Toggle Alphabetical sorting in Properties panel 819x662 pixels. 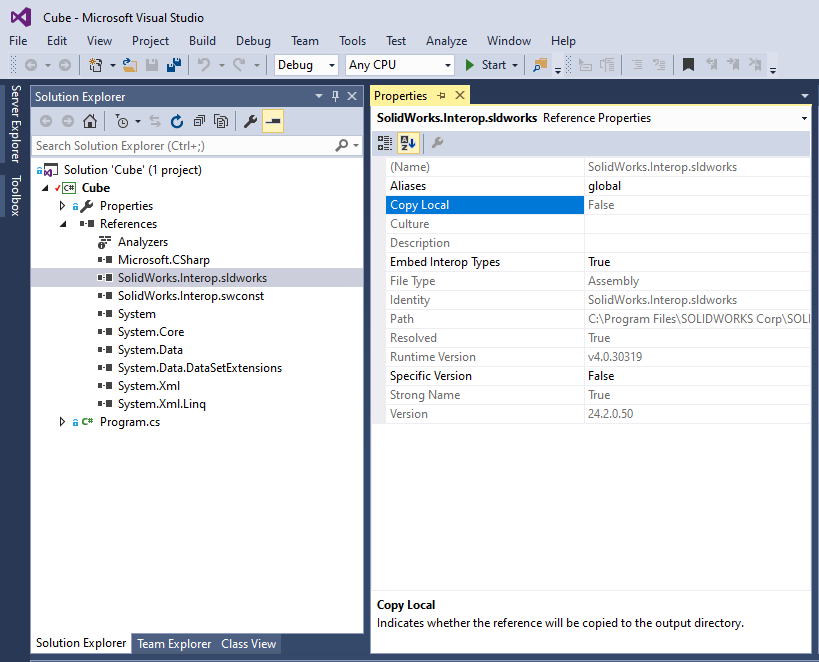click(x=408, y=143)
